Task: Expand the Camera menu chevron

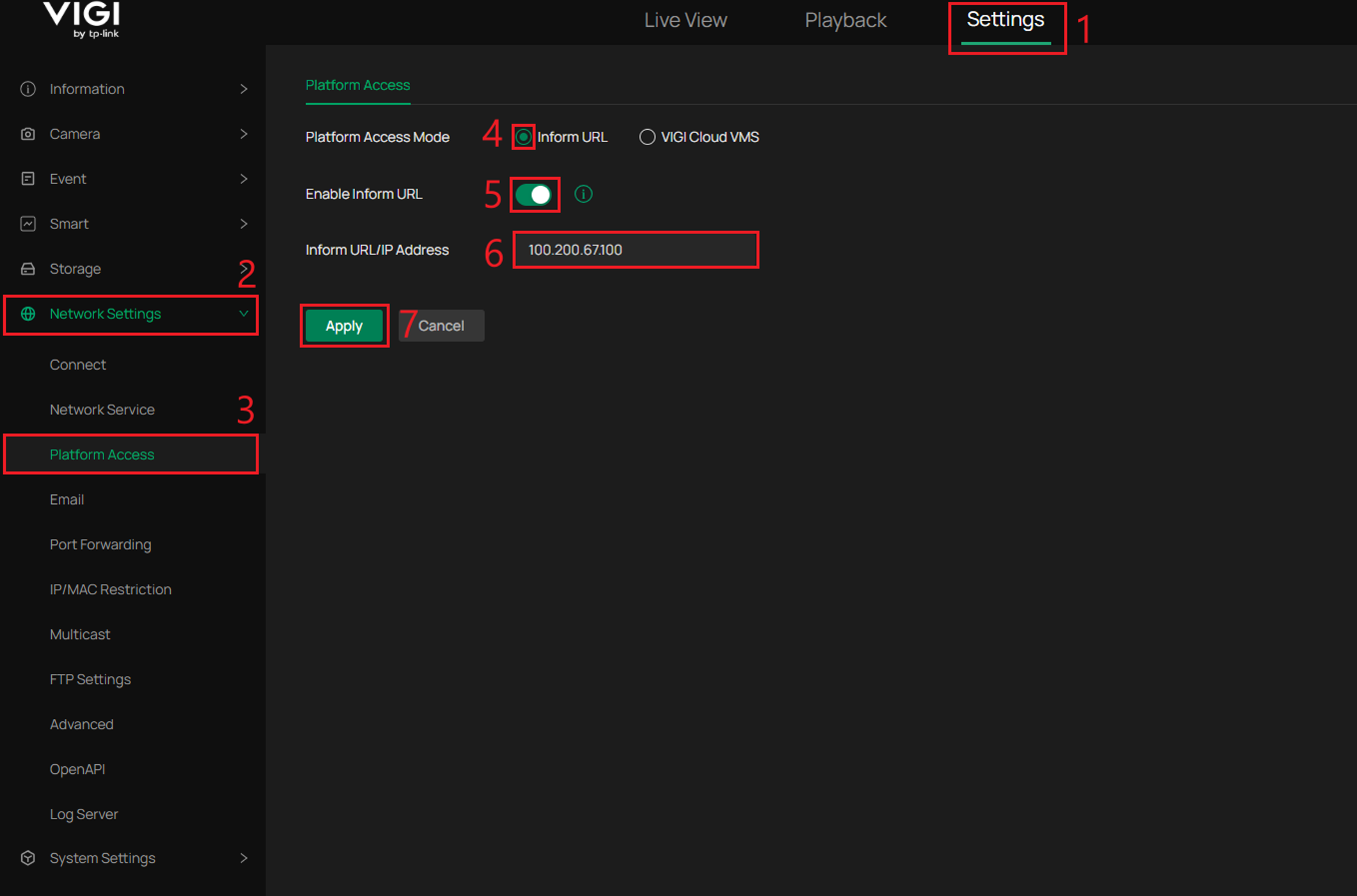Action: 244,134
